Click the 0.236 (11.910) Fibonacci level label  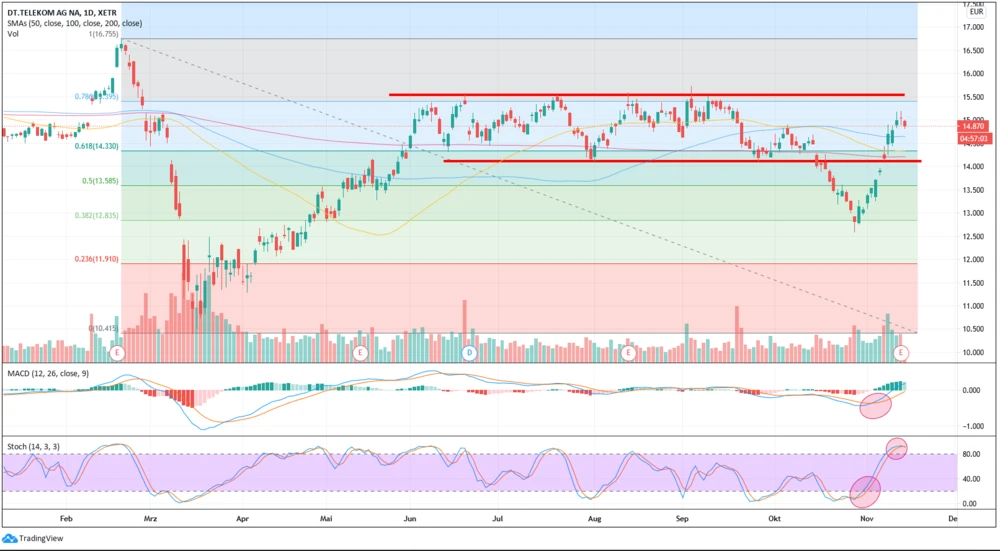tap(96, 259)
